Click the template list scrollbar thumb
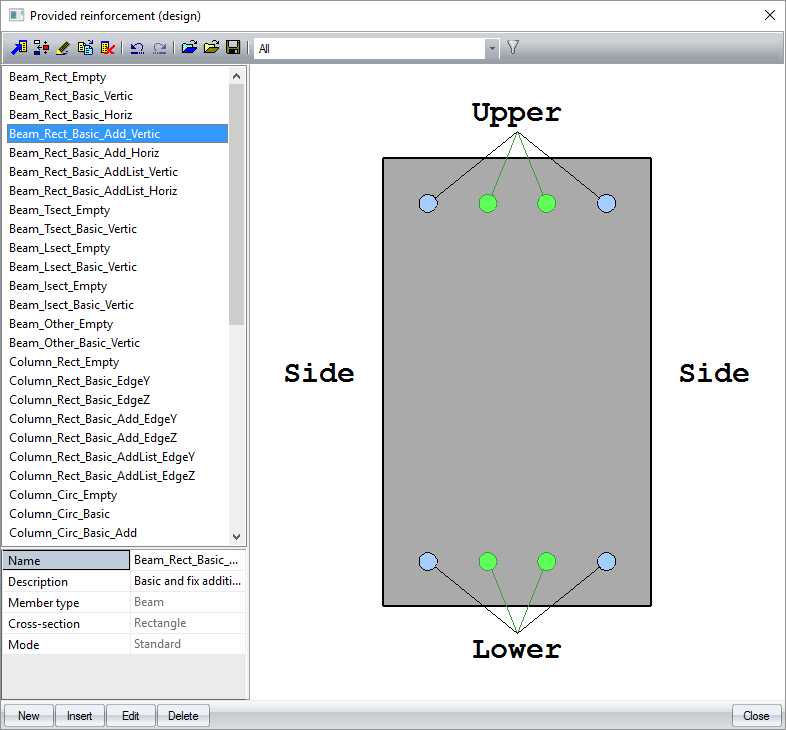Image resolution: width=786 pixels, height=730 pixels. [237, 204]
